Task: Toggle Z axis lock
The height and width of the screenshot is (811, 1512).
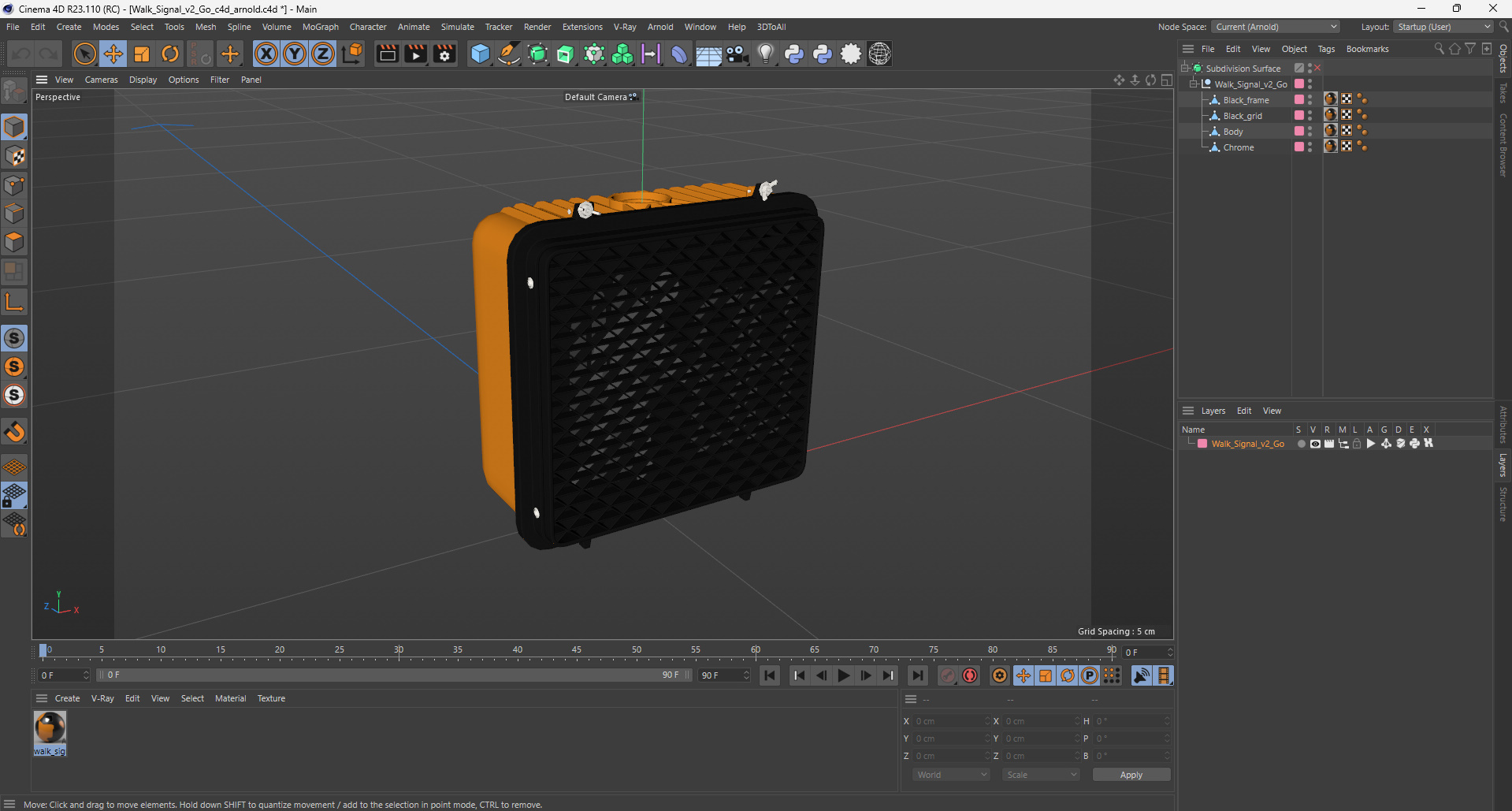Action: pos(323,54)
